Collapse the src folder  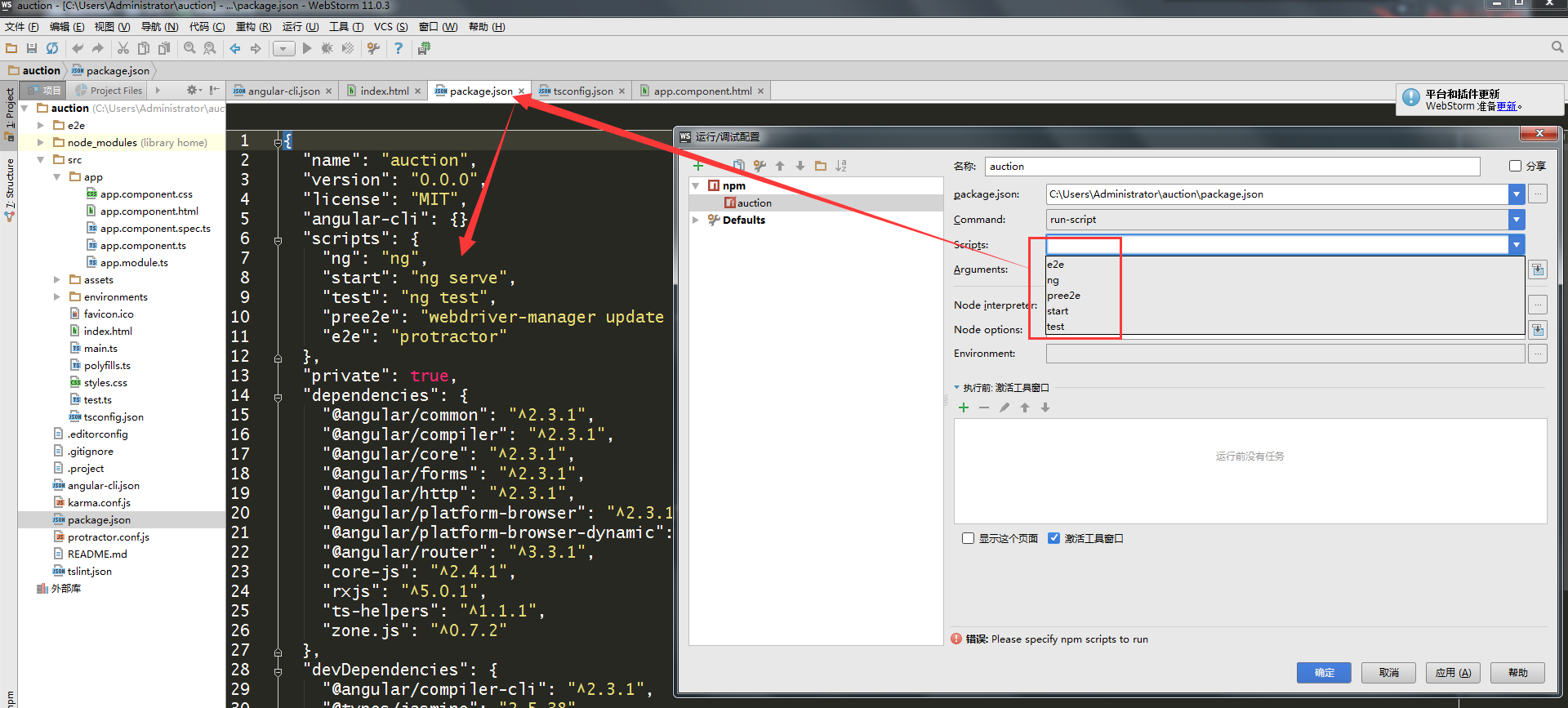click(x=41, y=159)
